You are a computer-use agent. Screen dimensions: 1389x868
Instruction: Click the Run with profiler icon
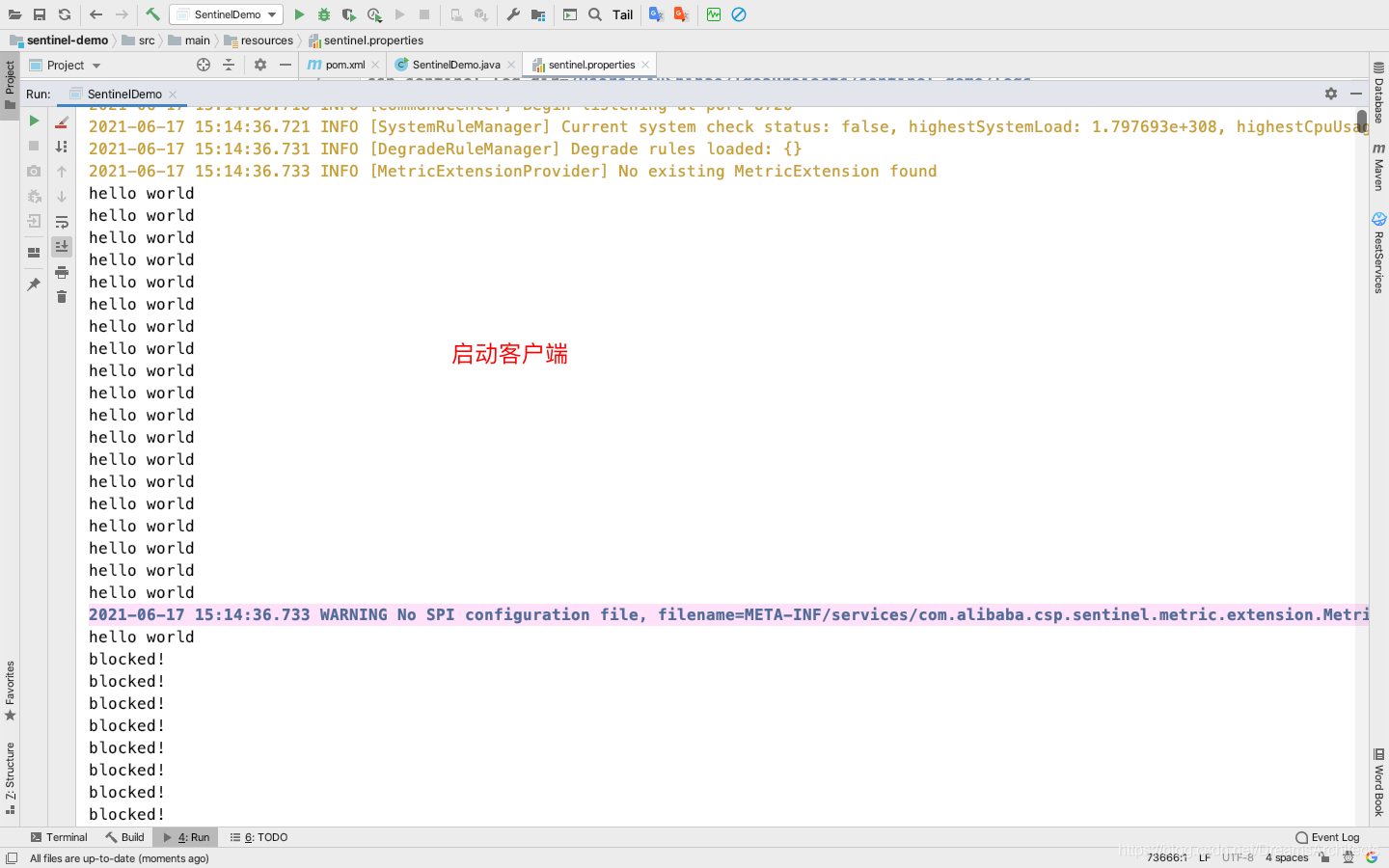pyautogui.click(x=374, y=14)
